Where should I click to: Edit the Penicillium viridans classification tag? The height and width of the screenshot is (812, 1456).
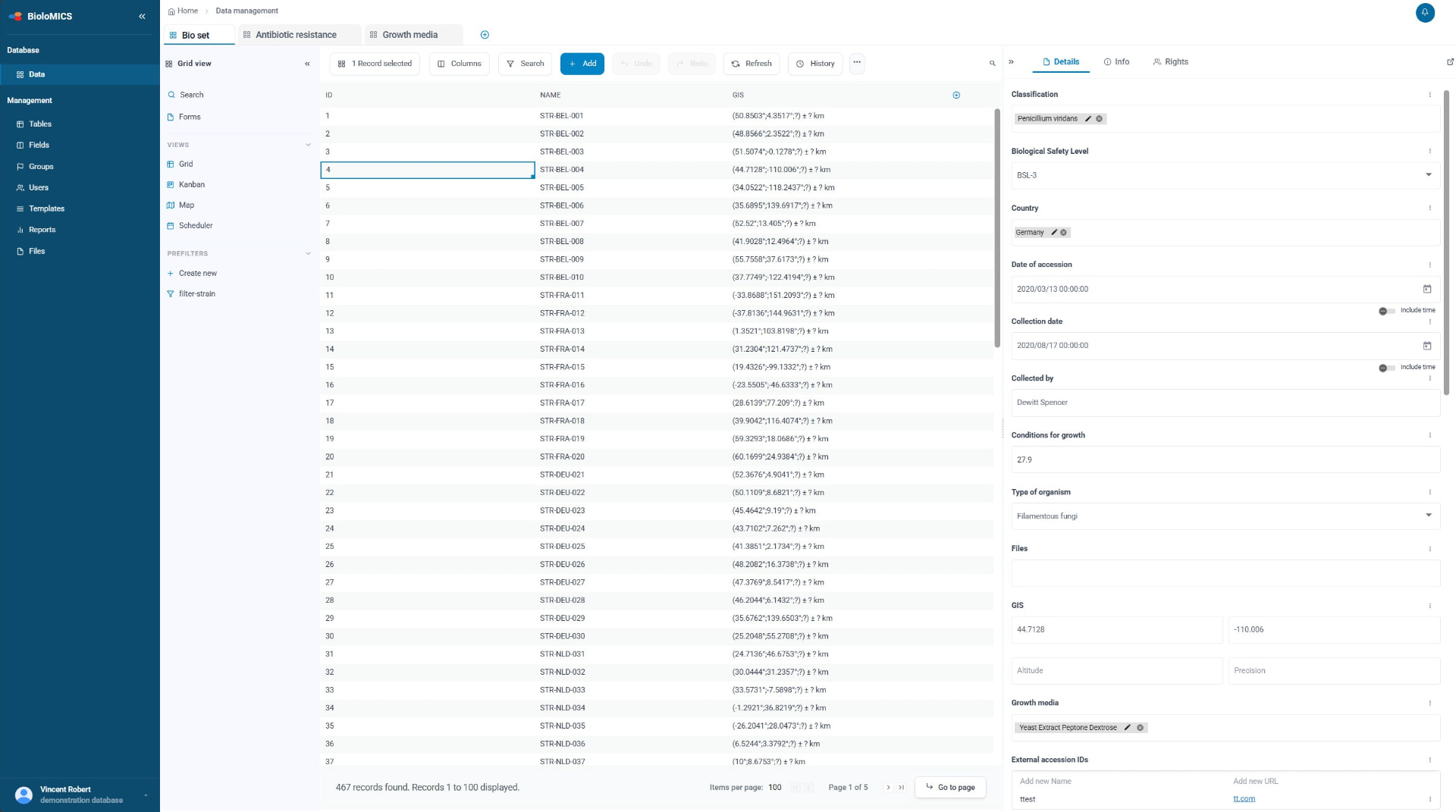tap(1088, 119)
